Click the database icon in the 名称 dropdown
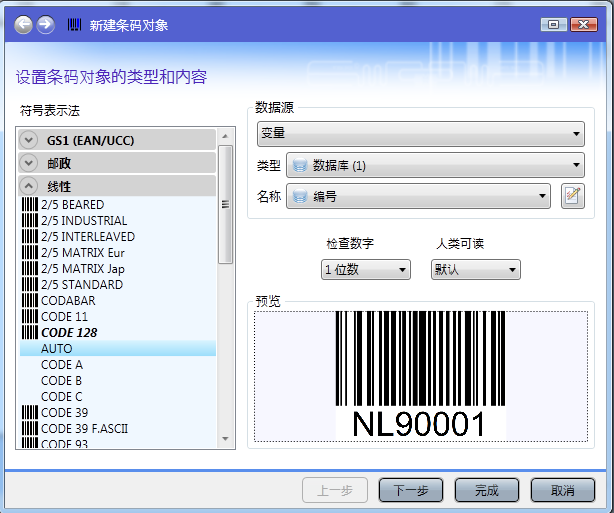The height and width of the screenshot is (513, 614). click(300, 196)
